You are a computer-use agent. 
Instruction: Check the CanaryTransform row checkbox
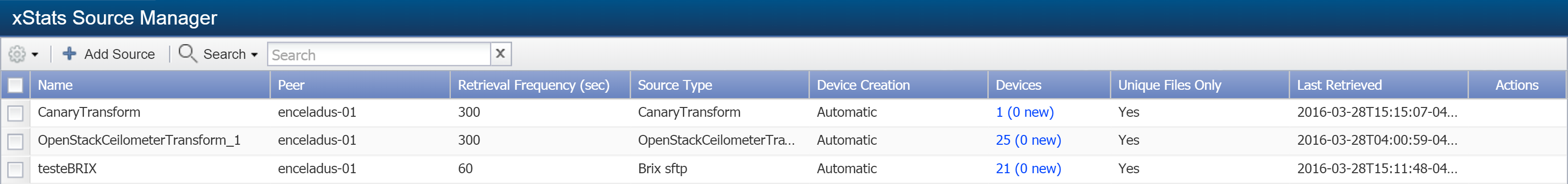[15, 113]
